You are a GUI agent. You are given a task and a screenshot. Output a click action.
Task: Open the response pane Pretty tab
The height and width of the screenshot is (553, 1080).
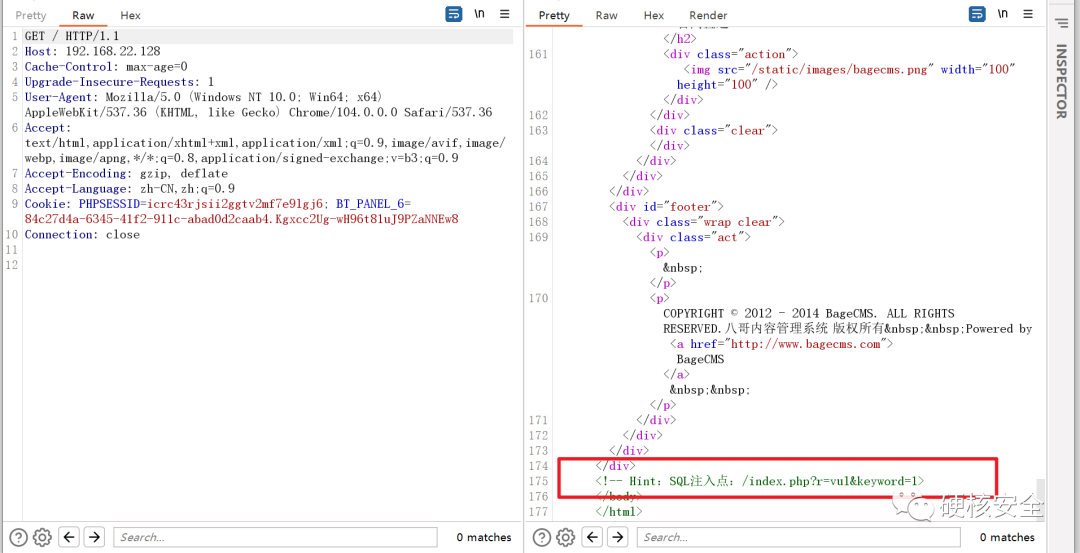point(554,15)
